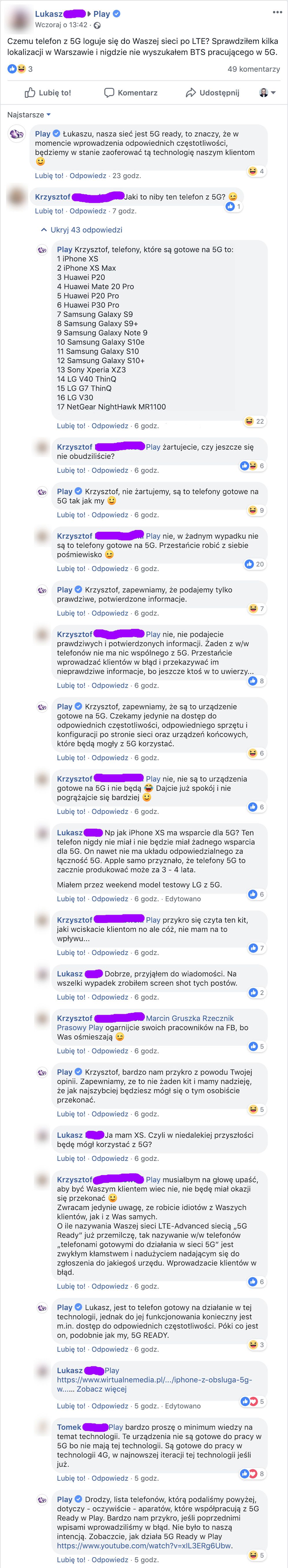This screenshot has width=288, height=1568.
Task: Reply to Play's 23 godz. comment
Action: pyautogui.click(x=88, y=175)
